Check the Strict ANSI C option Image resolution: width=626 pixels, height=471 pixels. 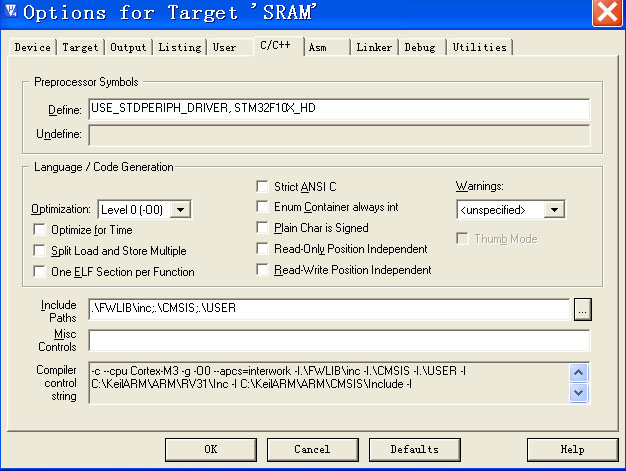pos(263,186)
